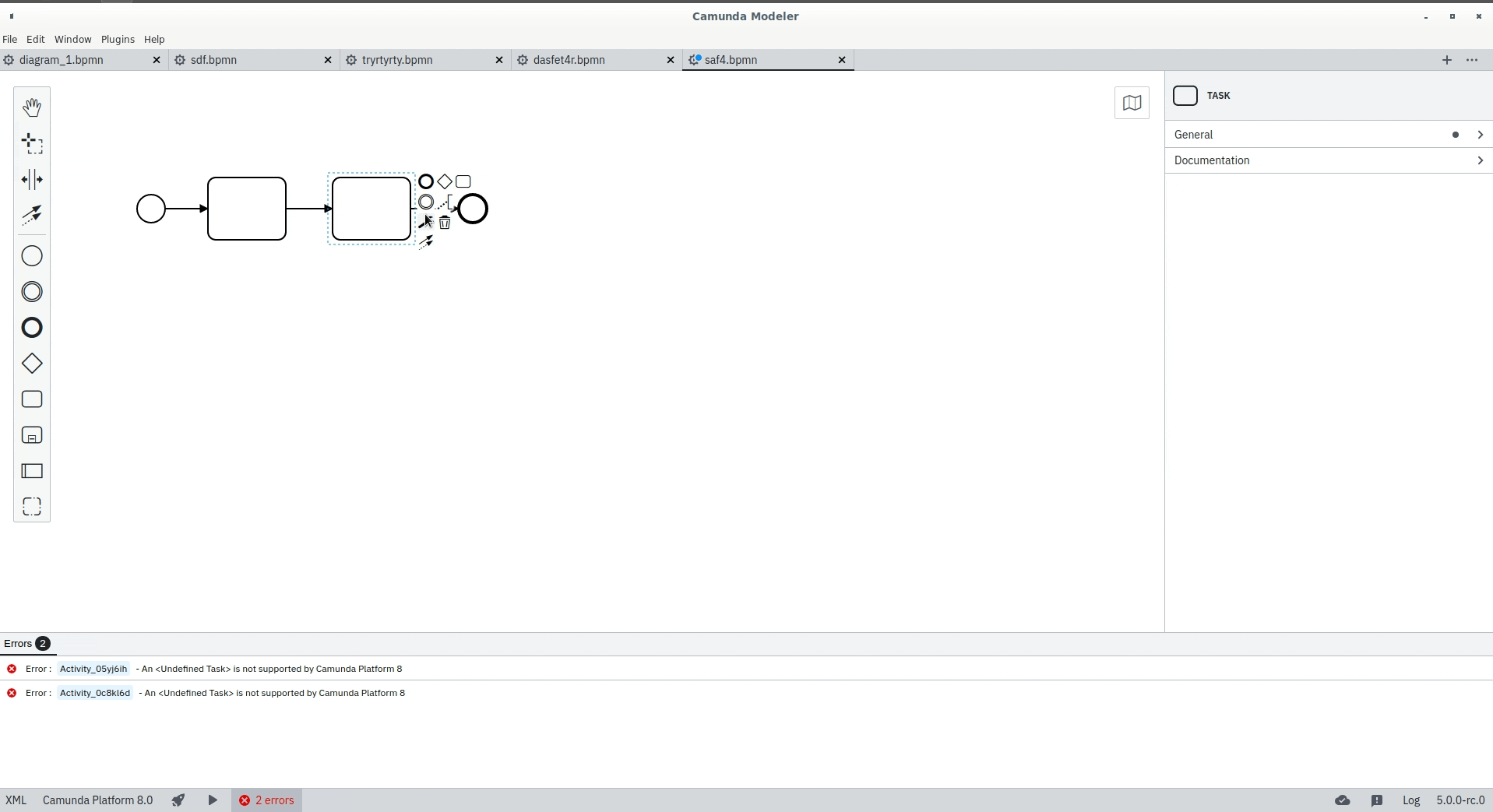Select the Create gateway tool in the palette

(x=32, y=363)
